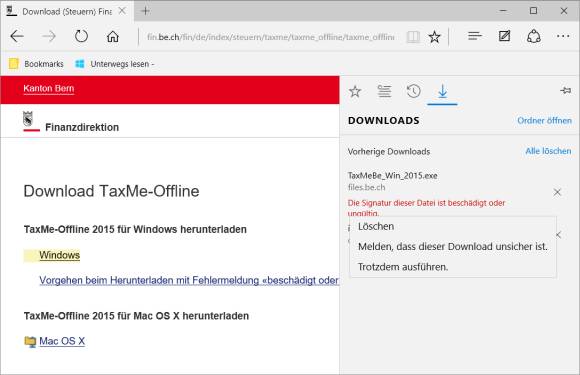Viewport: 580px width, 375px height.
Task: Reload the current page
Action: [x=81, y=36]
